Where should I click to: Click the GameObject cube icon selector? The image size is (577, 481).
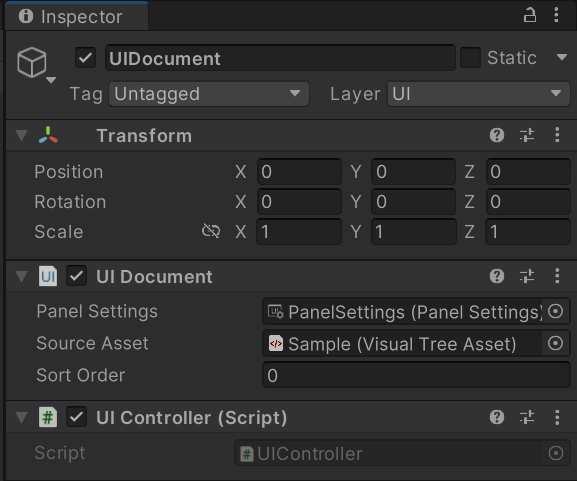35,64
